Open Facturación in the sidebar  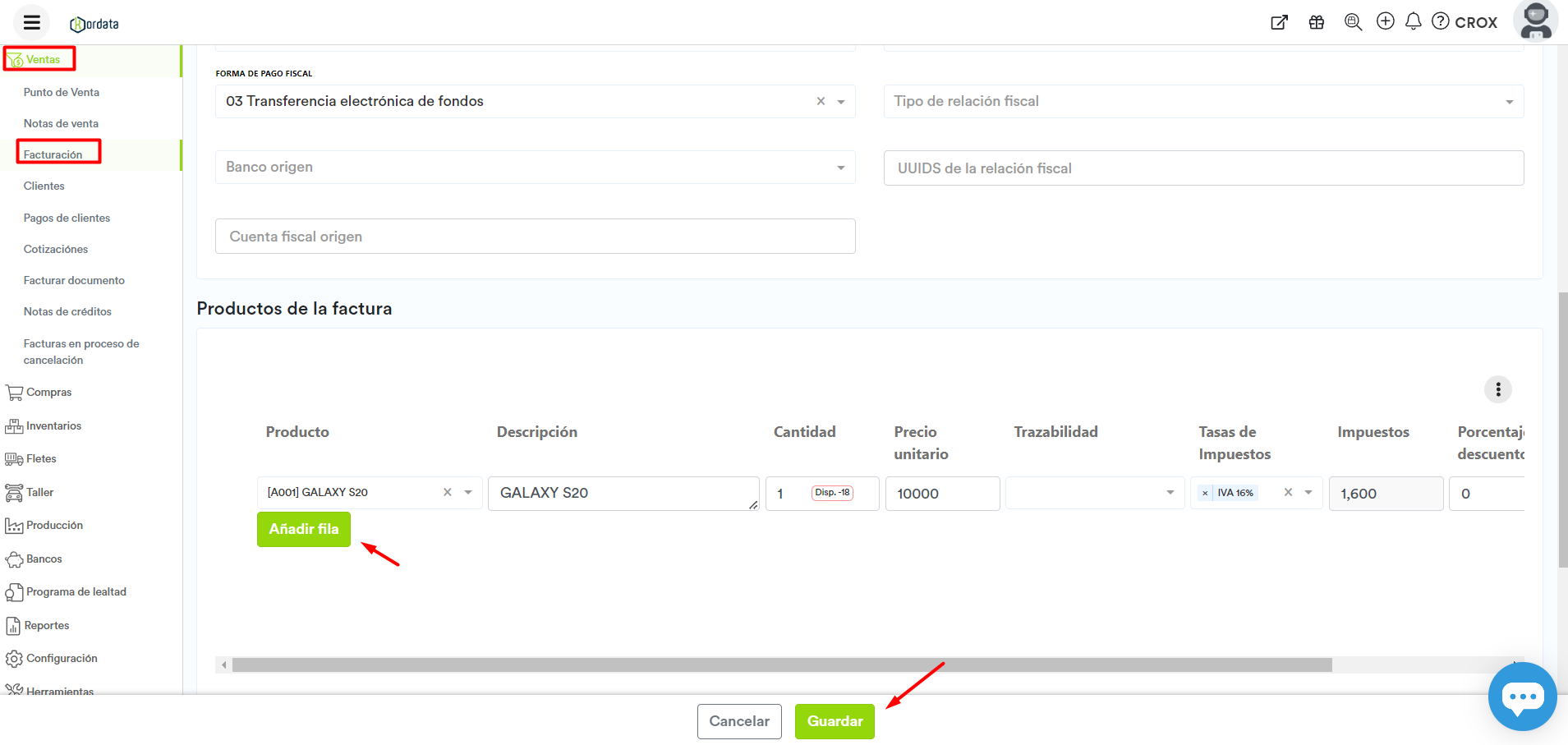[x=53, y=154]
